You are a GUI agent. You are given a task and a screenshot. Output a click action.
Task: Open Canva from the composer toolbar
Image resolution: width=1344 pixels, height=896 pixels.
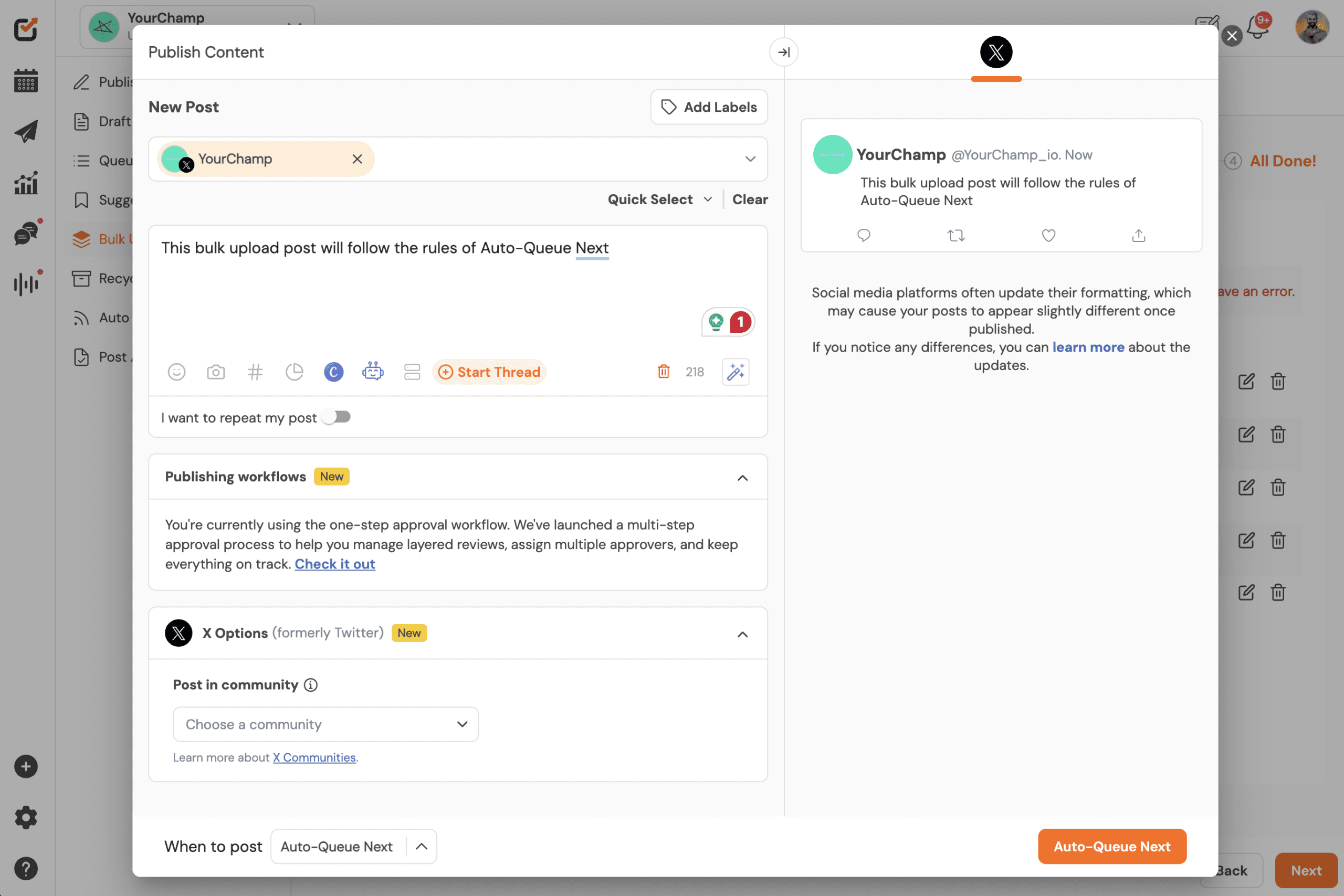tap(334, 372)
